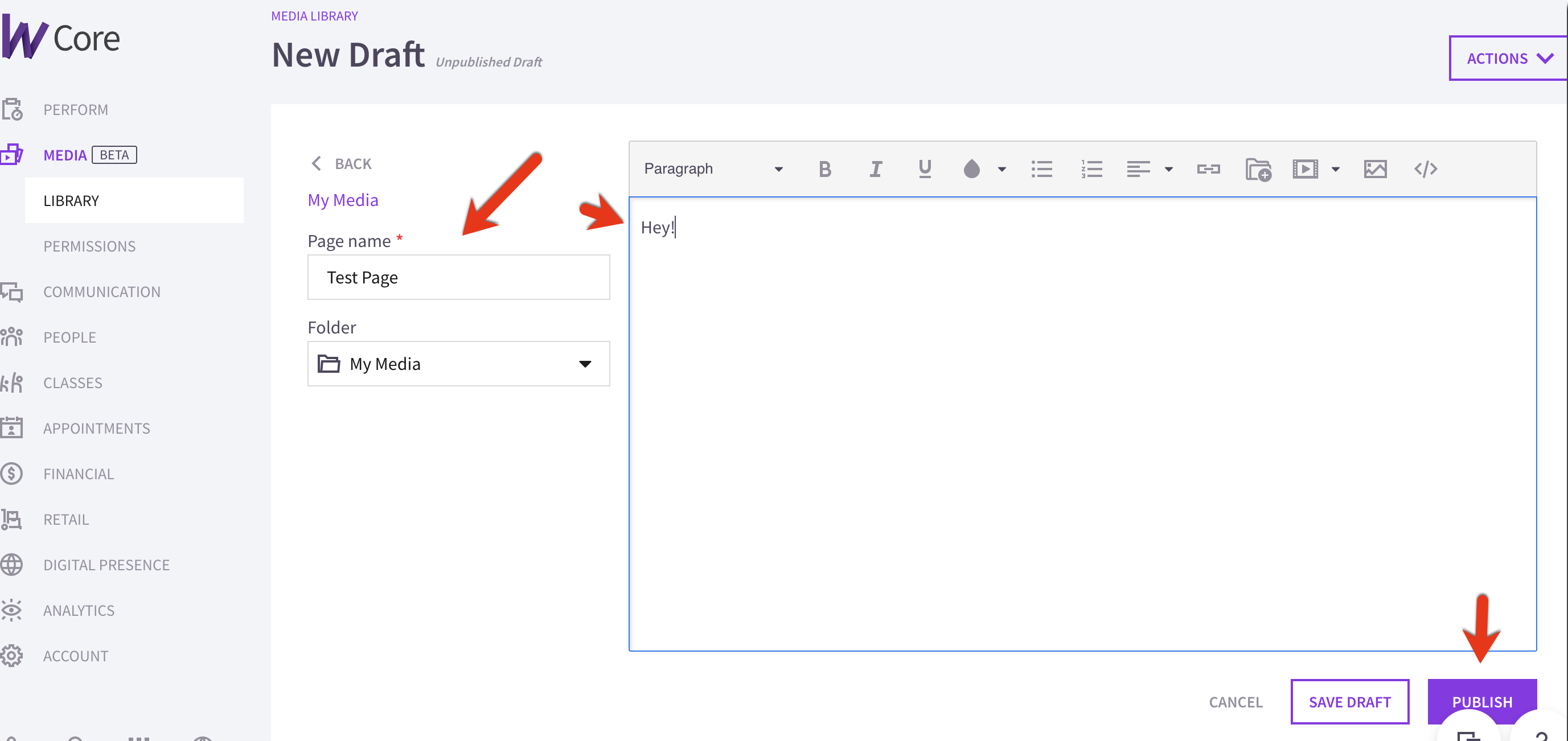The image size is (1568, 741).
Task: Go to the Communication section
Action: (102, 291)
